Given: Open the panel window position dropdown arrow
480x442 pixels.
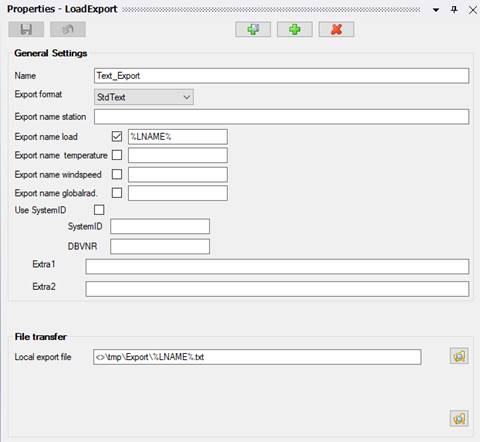Looking at the screenshot, I should (x=436, y=10).
